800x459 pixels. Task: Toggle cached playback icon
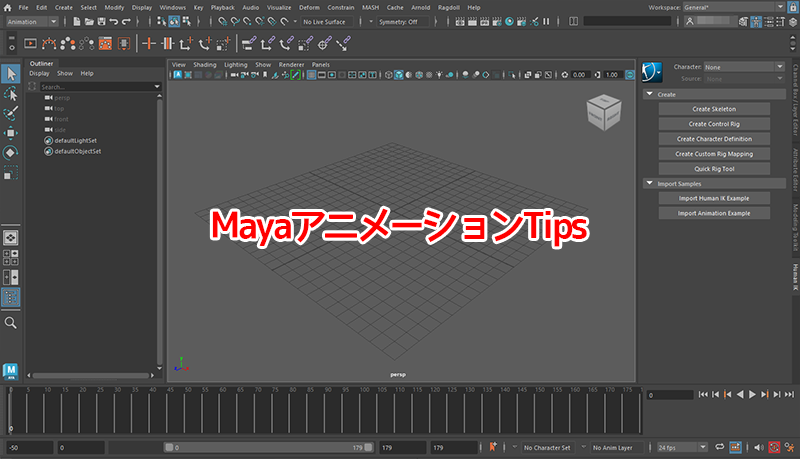pos(735,447)
